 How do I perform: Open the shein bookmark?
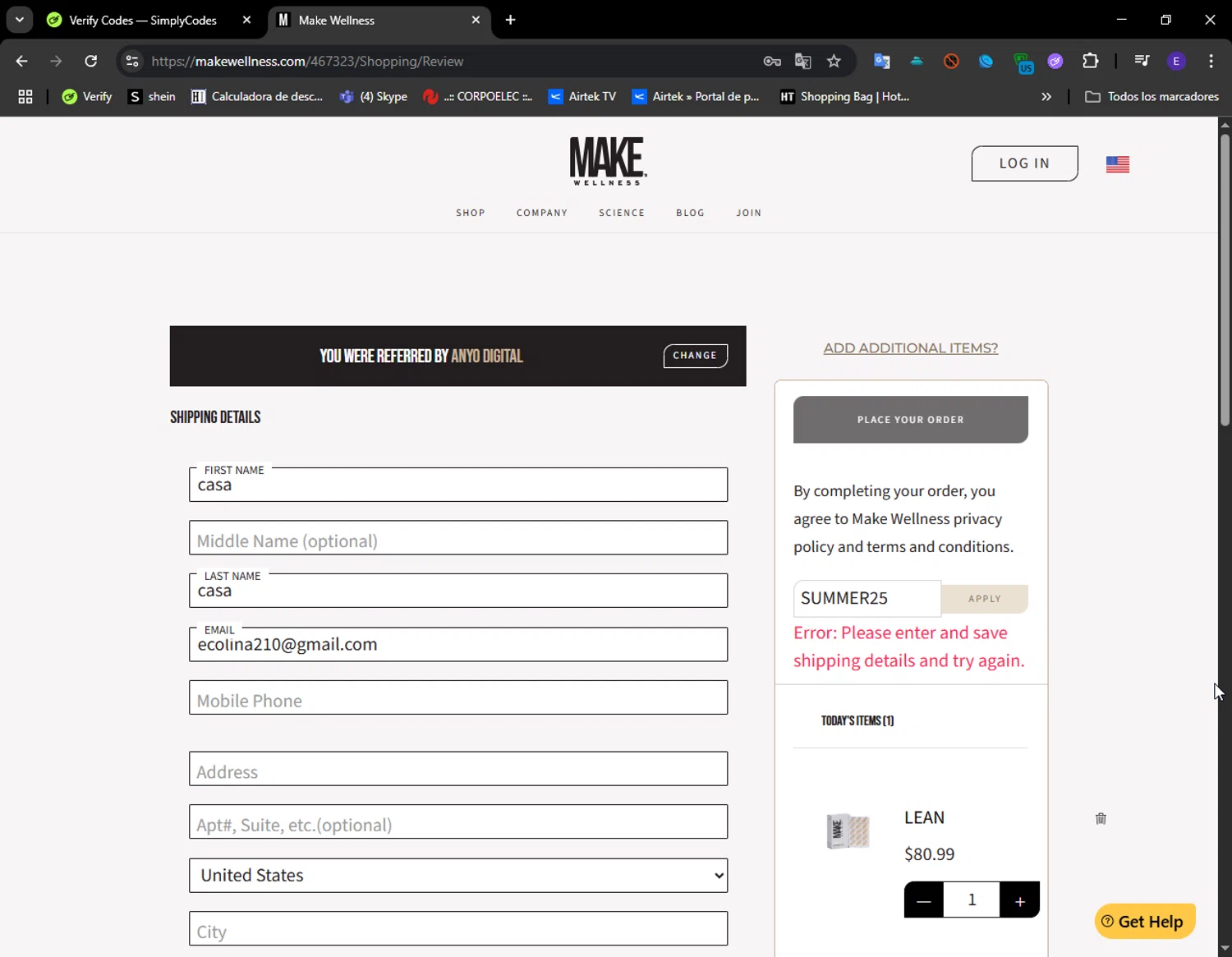pos(152,96)
